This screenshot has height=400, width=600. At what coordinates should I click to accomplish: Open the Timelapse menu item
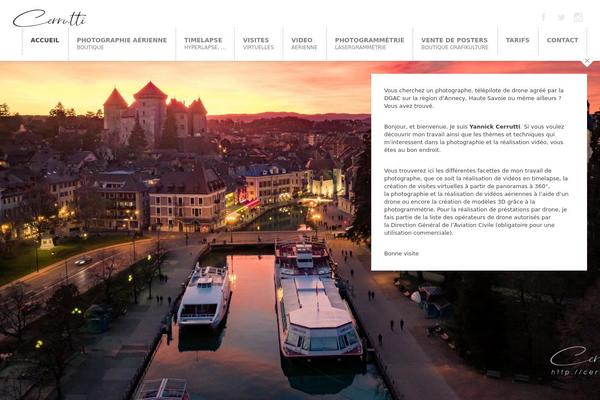point(205,43)
